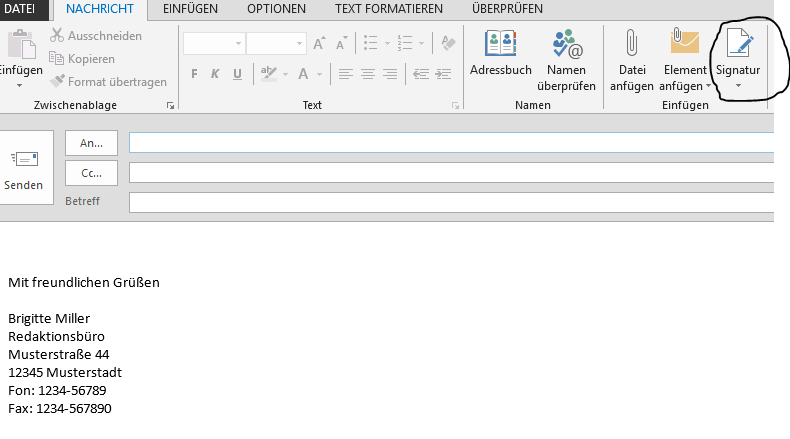
Task: Align text right
Action: pos(390,75)
